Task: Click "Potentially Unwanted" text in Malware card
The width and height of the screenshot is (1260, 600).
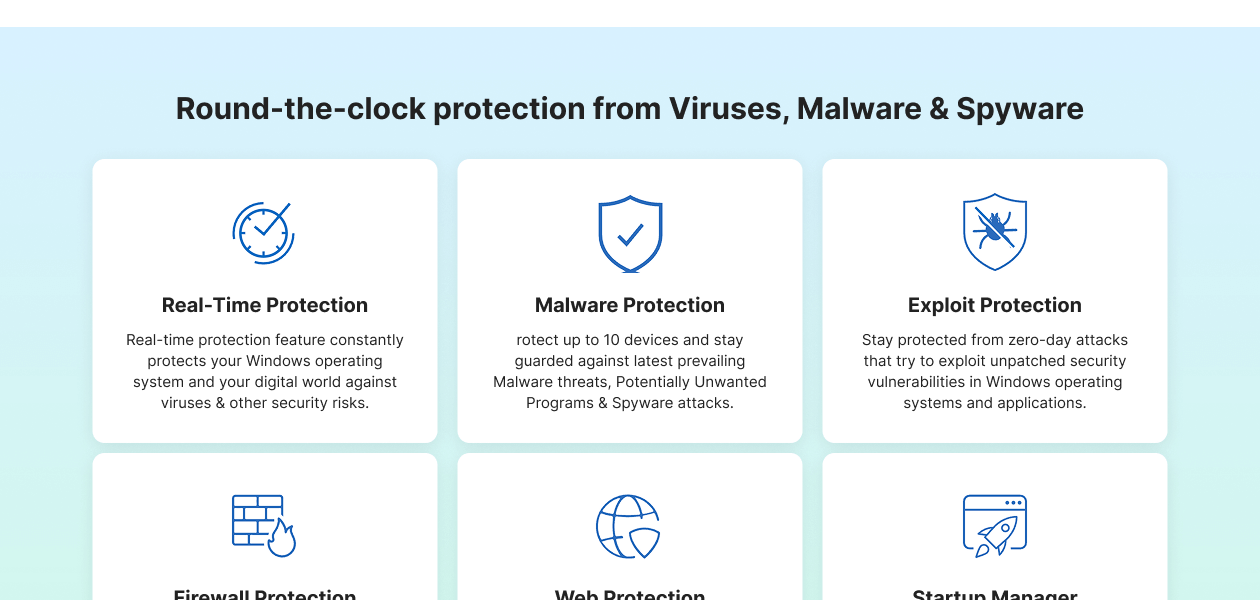Action: pyautogui.click(x=691, y=382)
